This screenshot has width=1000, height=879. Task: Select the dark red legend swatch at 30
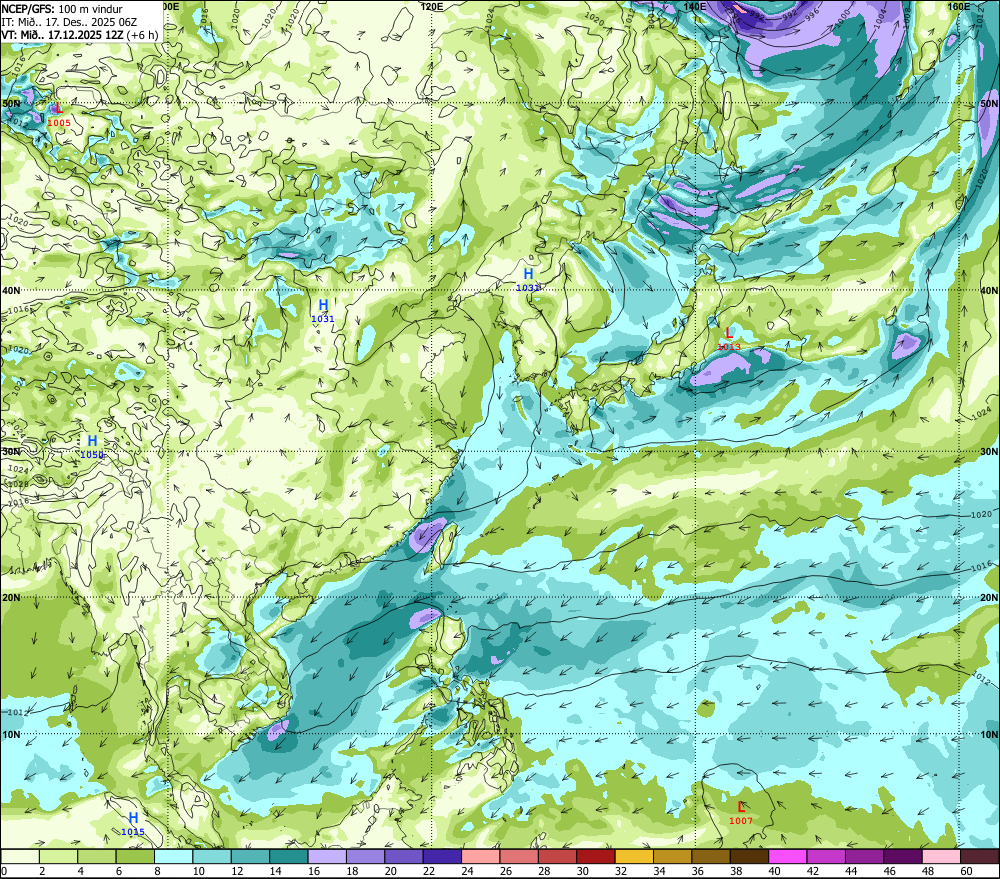pyautogui.click(x=596, y=856)
